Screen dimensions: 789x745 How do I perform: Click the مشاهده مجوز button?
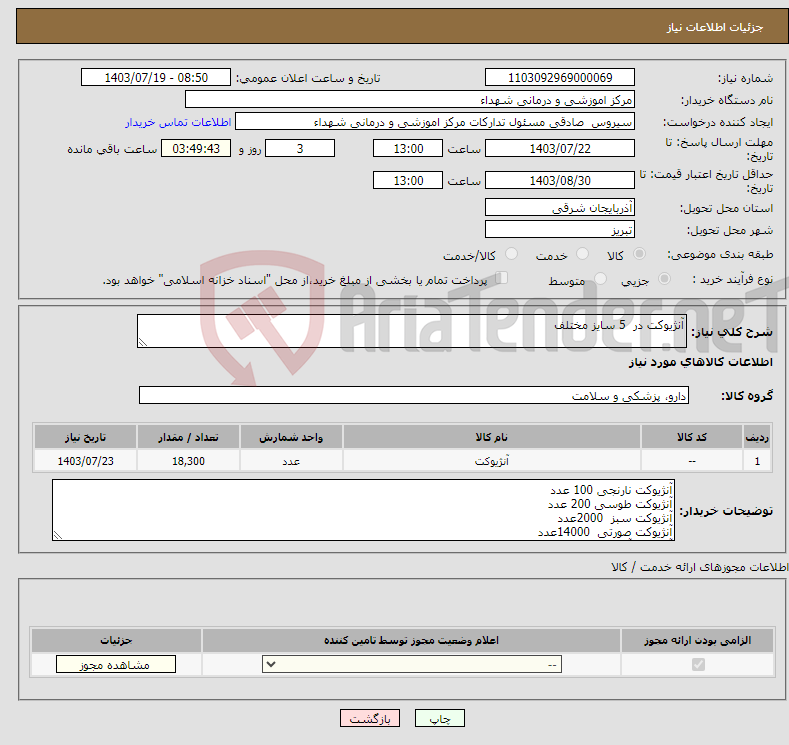click(116, 665)
